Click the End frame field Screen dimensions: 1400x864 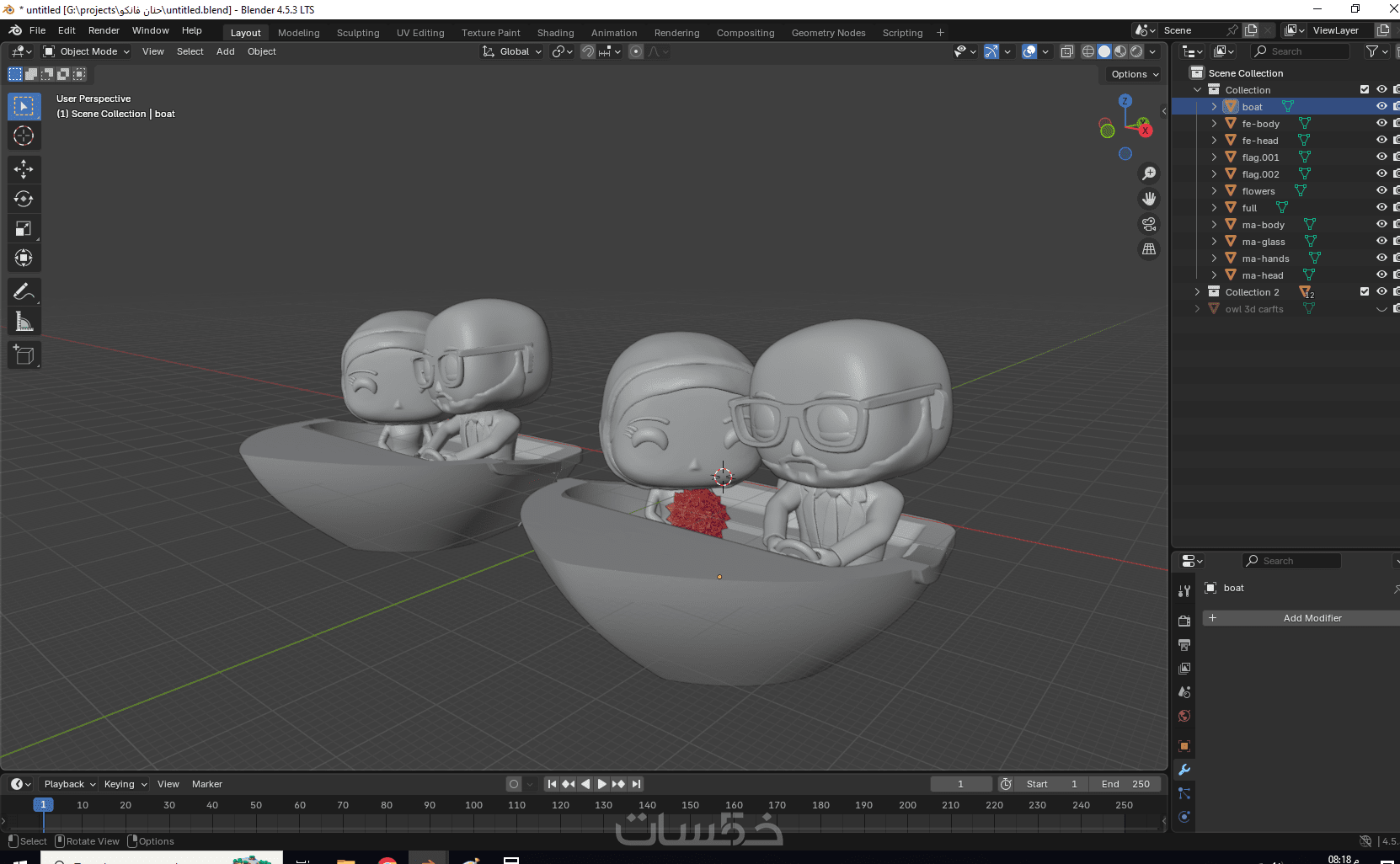coord(1125,784)
